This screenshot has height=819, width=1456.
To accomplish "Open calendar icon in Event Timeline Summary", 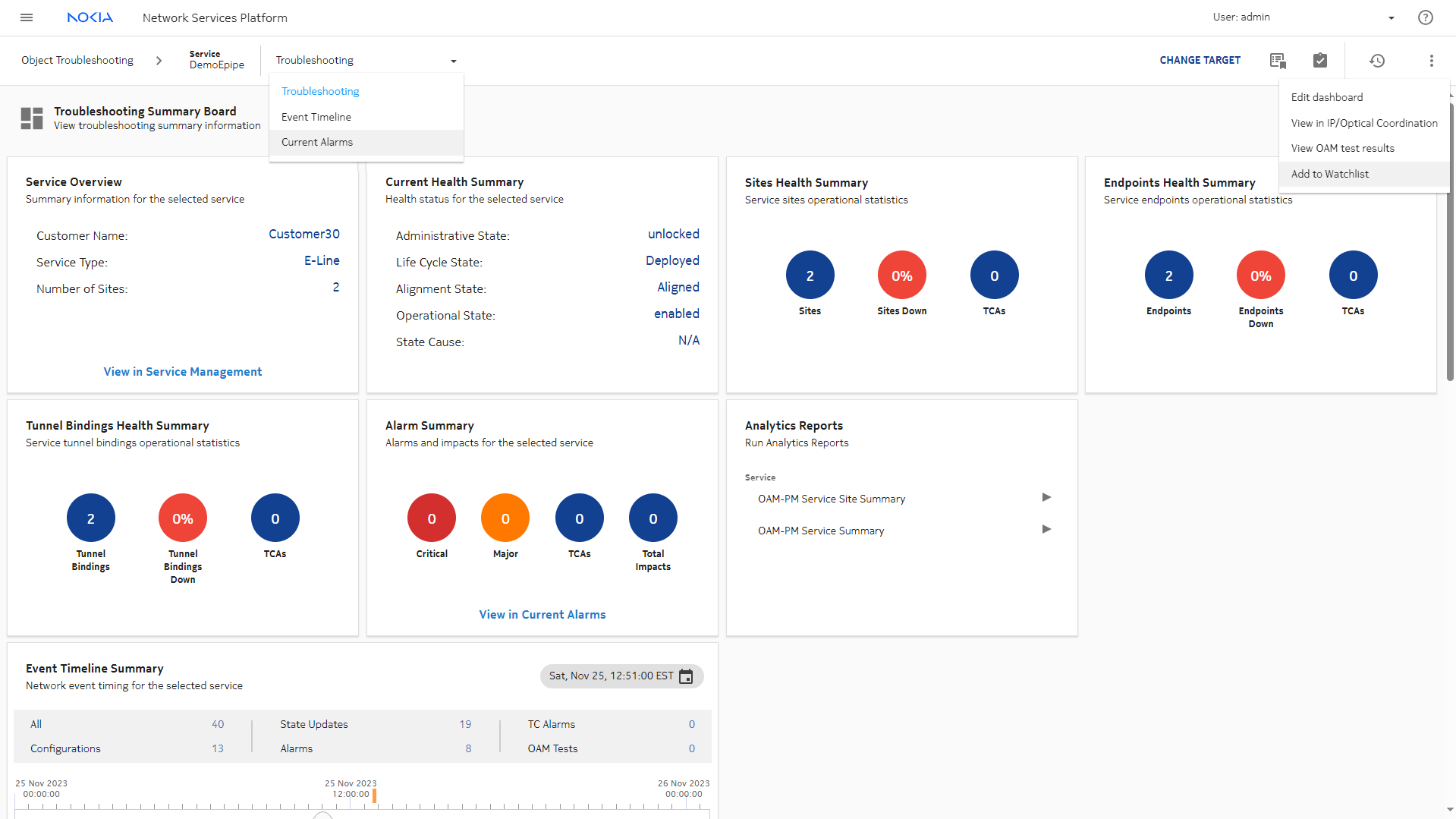I will (686, 676).
